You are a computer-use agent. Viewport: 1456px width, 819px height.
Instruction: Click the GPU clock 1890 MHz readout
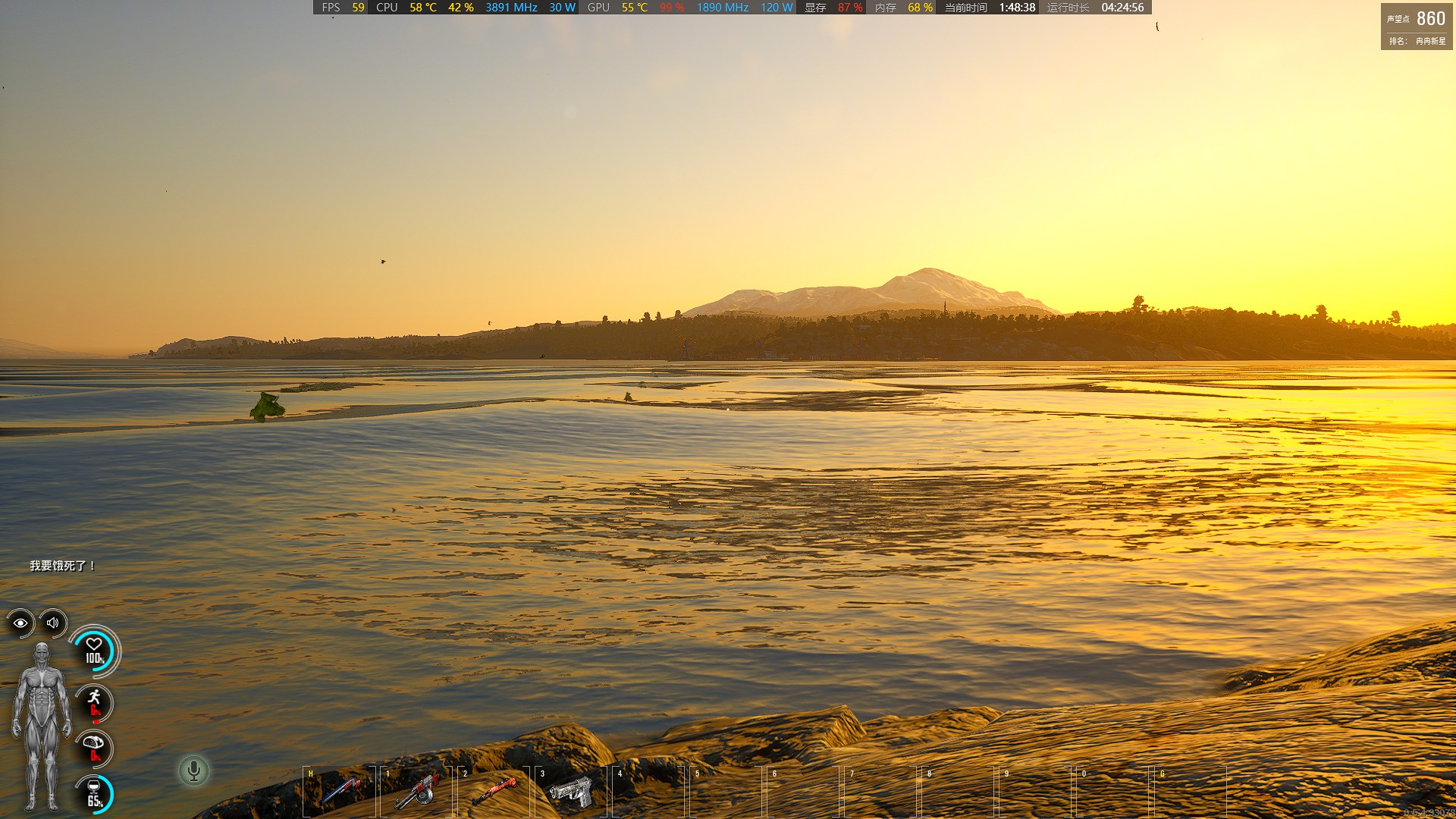tap(723, 8)
